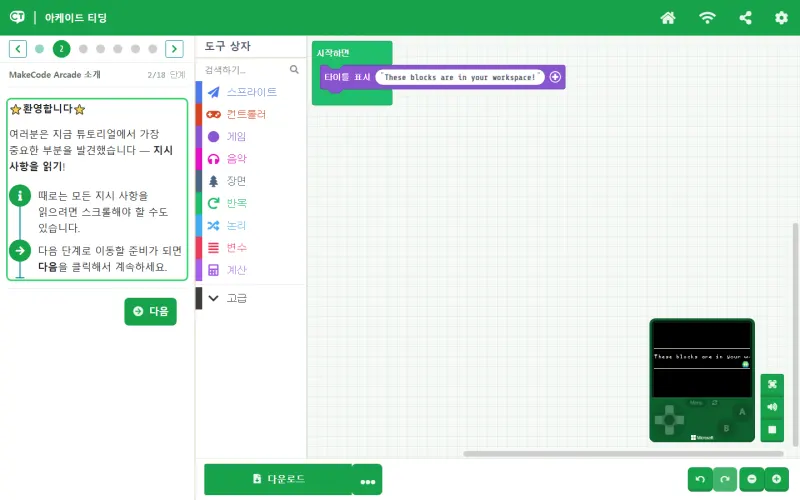Toggle simulator fullscreen icon
This screenshot has width=800, height=500.
772,385
